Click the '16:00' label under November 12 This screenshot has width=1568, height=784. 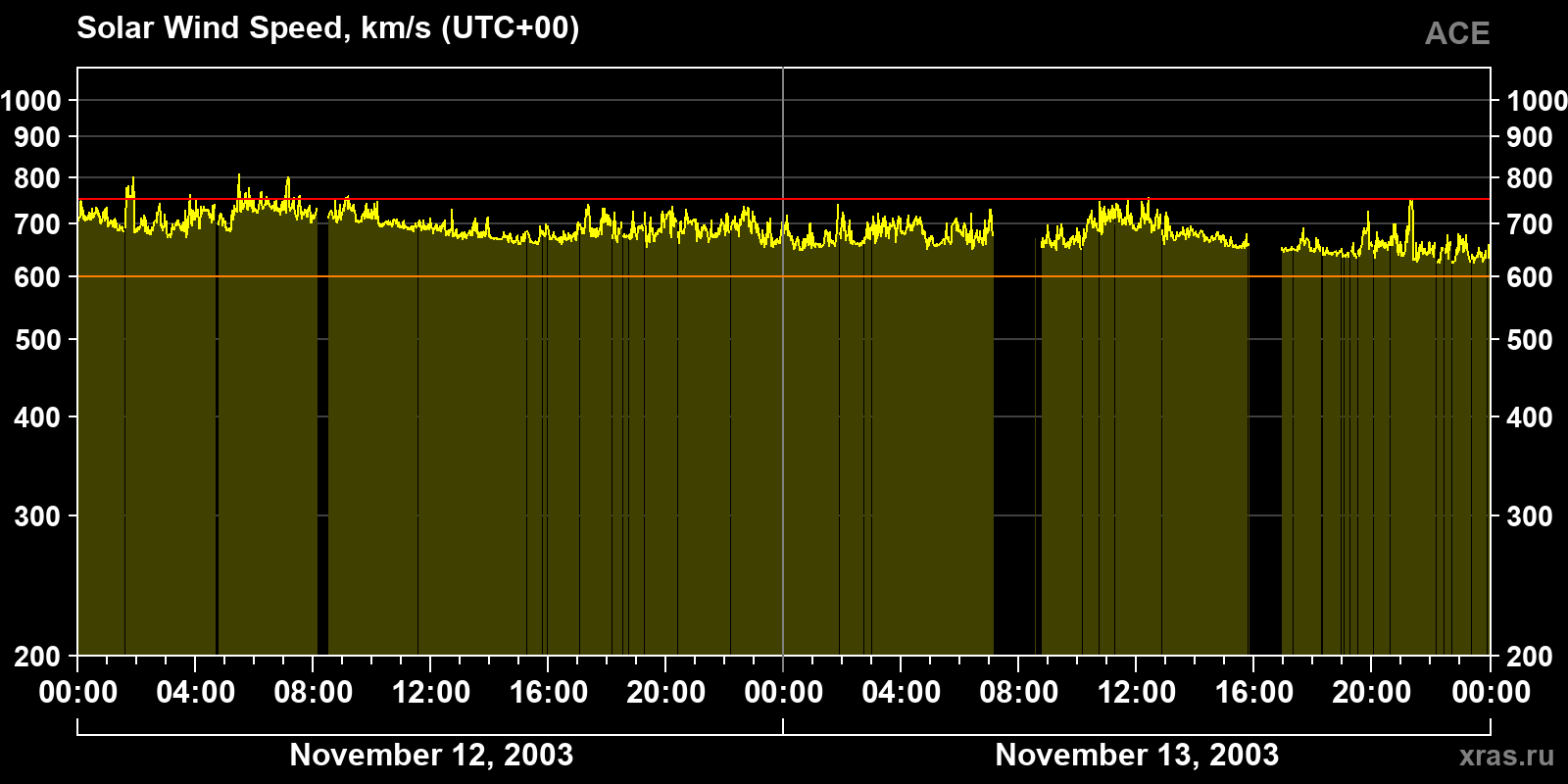549,693
